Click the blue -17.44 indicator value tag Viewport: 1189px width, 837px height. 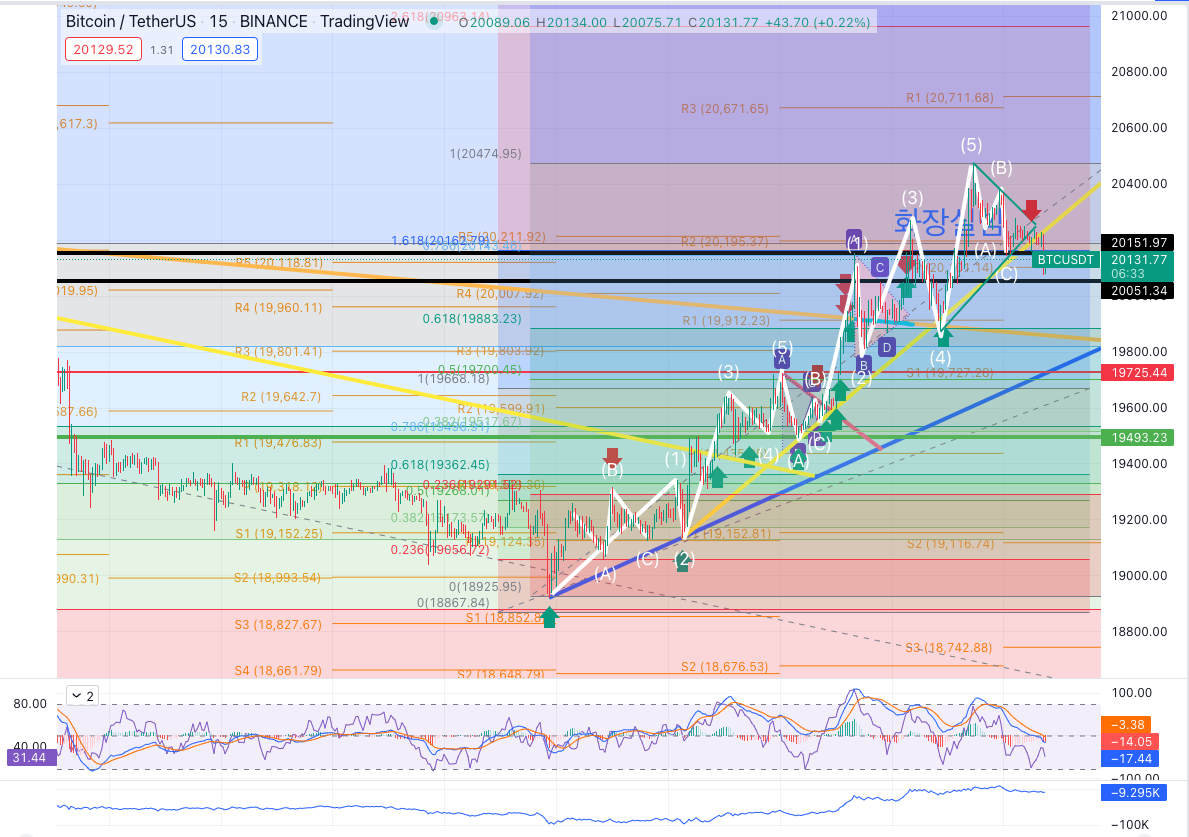pyautogui.click(x=1130, y=758)
